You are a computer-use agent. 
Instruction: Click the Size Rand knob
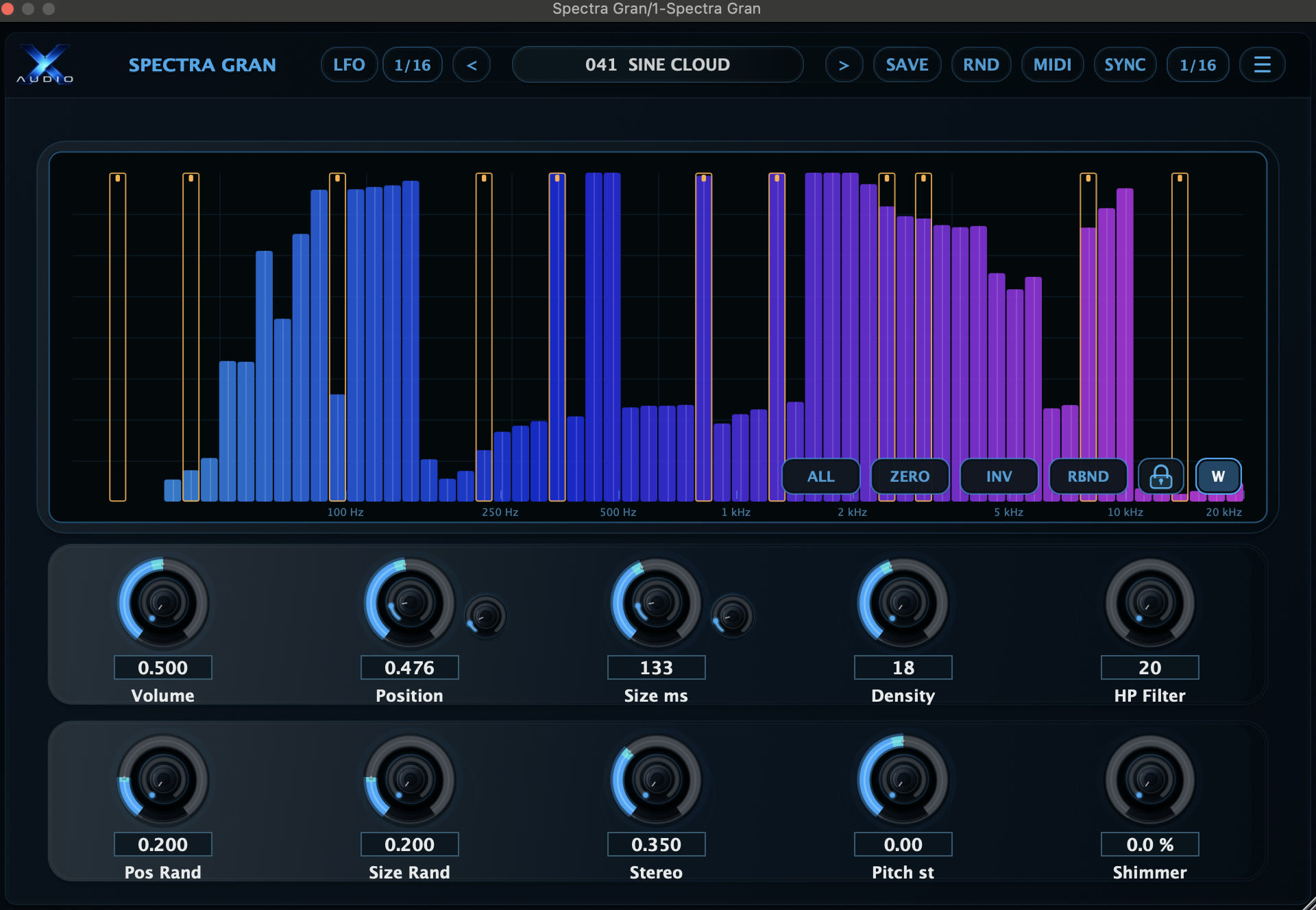[410, 780]
